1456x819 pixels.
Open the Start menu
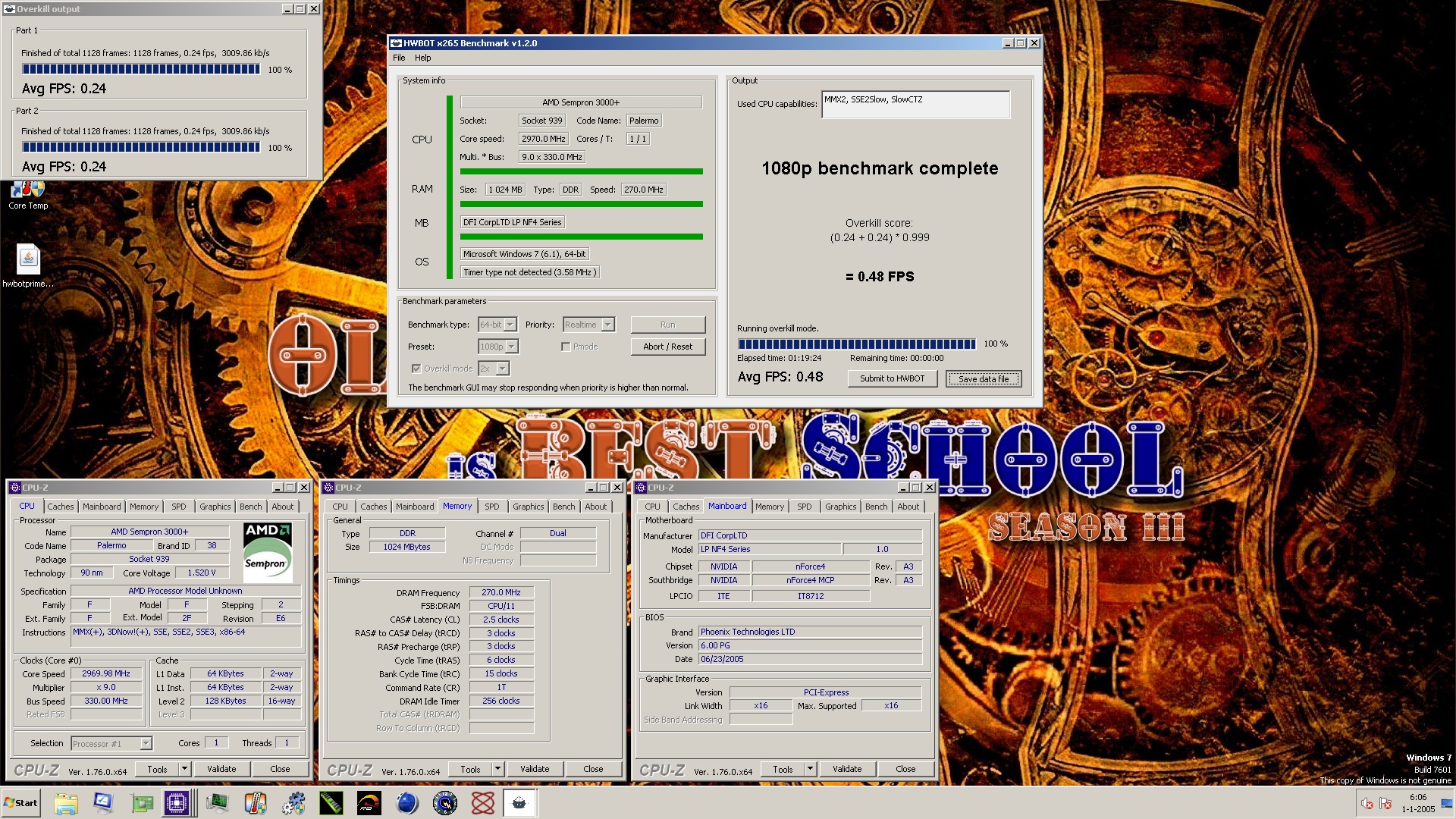click(20, 803)
